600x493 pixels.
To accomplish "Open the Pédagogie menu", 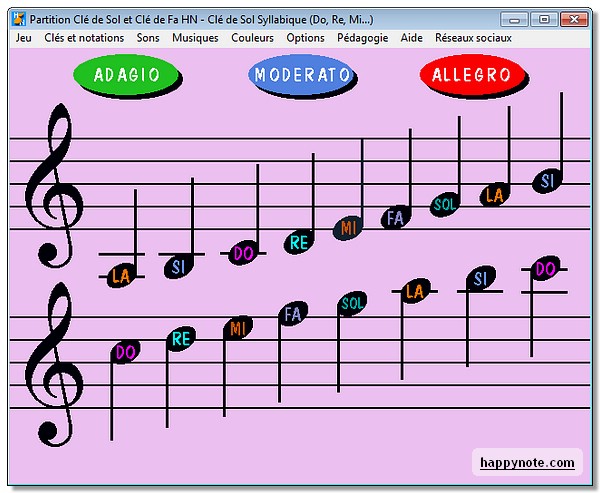I will click(x=362, y=38).
